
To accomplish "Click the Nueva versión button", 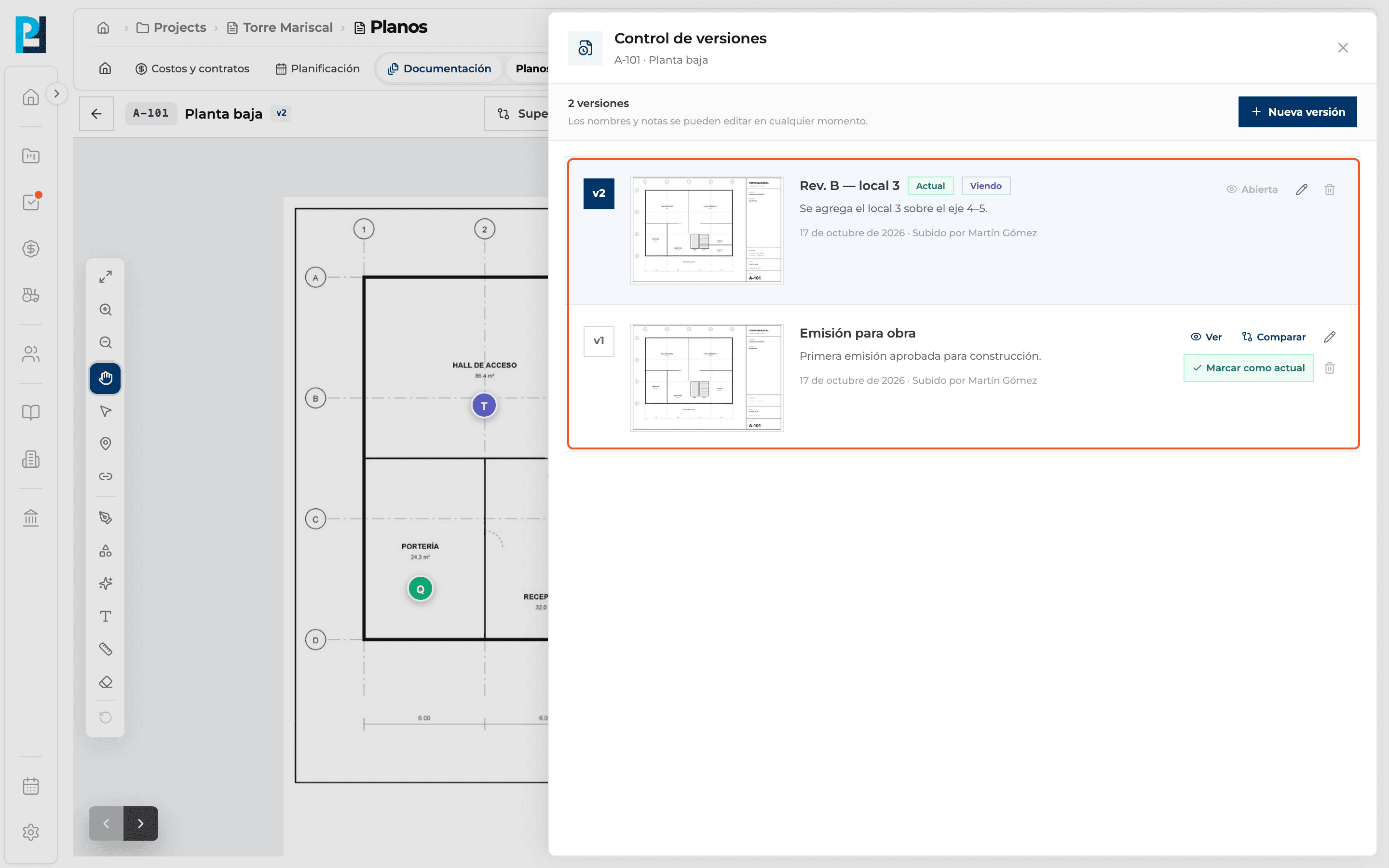I will click(x=1297, y=112).
